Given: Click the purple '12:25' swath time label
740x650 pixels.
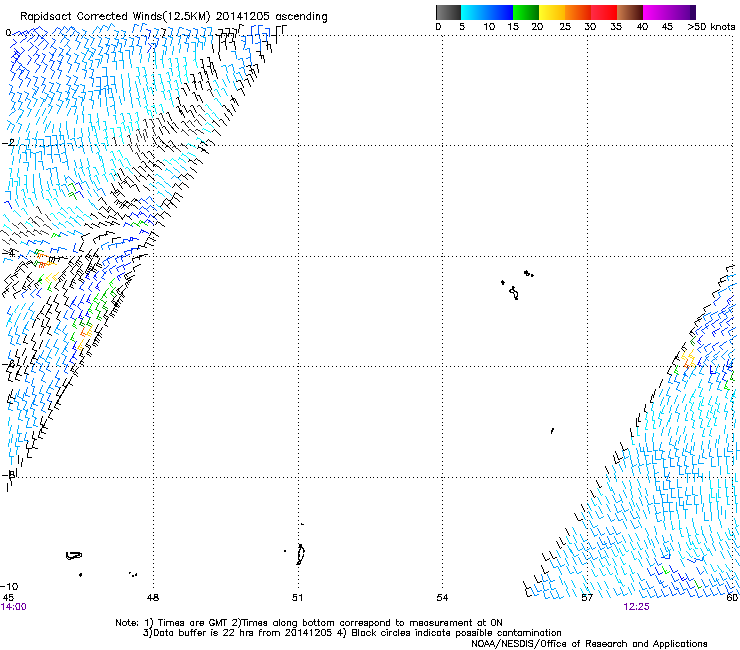Looking at the screenshot, I should click(636, 607).
